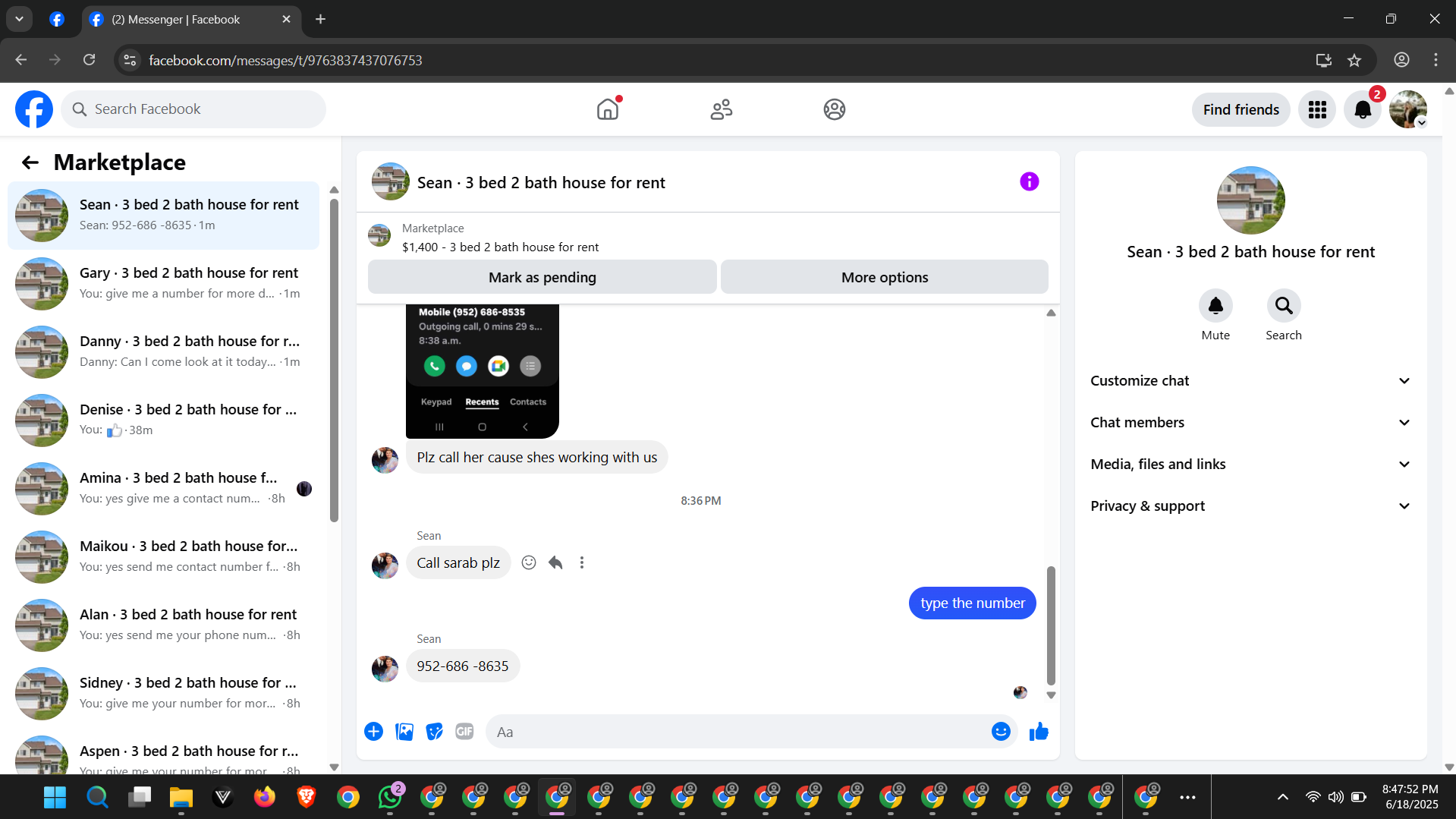The image size is (1456, 819).
Task: Go back from Marketplace chat list
Action: [30, 162]
